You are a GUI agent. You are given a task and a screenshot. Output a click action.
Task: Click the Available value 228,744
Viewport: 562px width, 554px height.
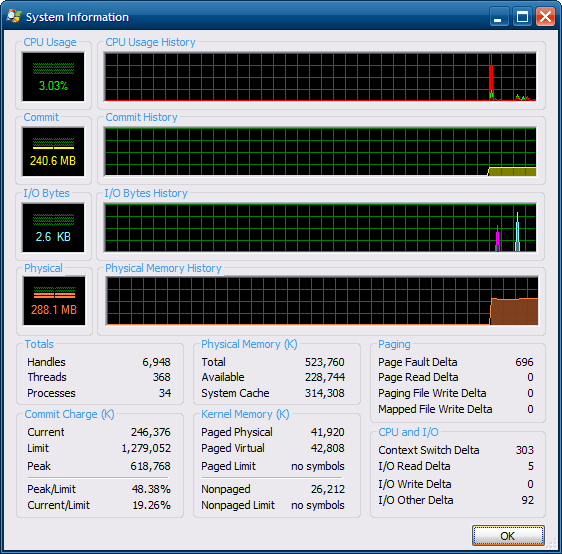[325, 377]
